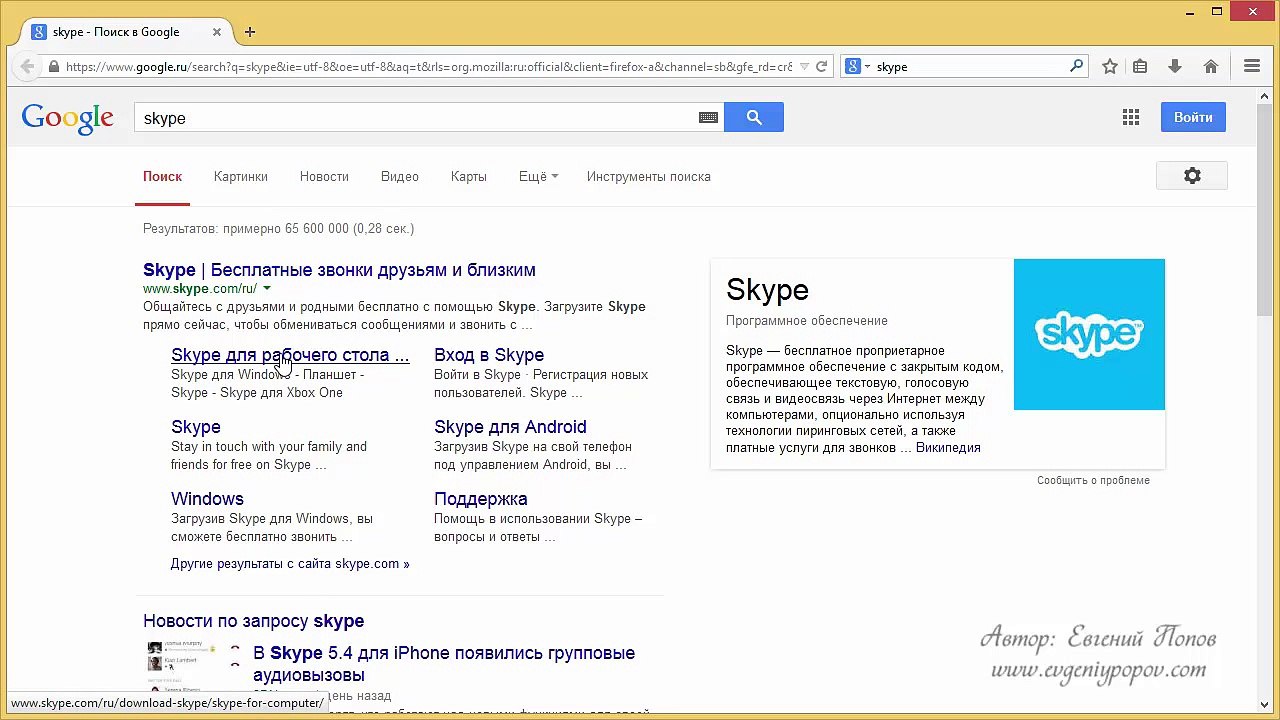Click the Войти sign-in button
The width and height of the screenshot is (1280, 720).
point(1193,117)
